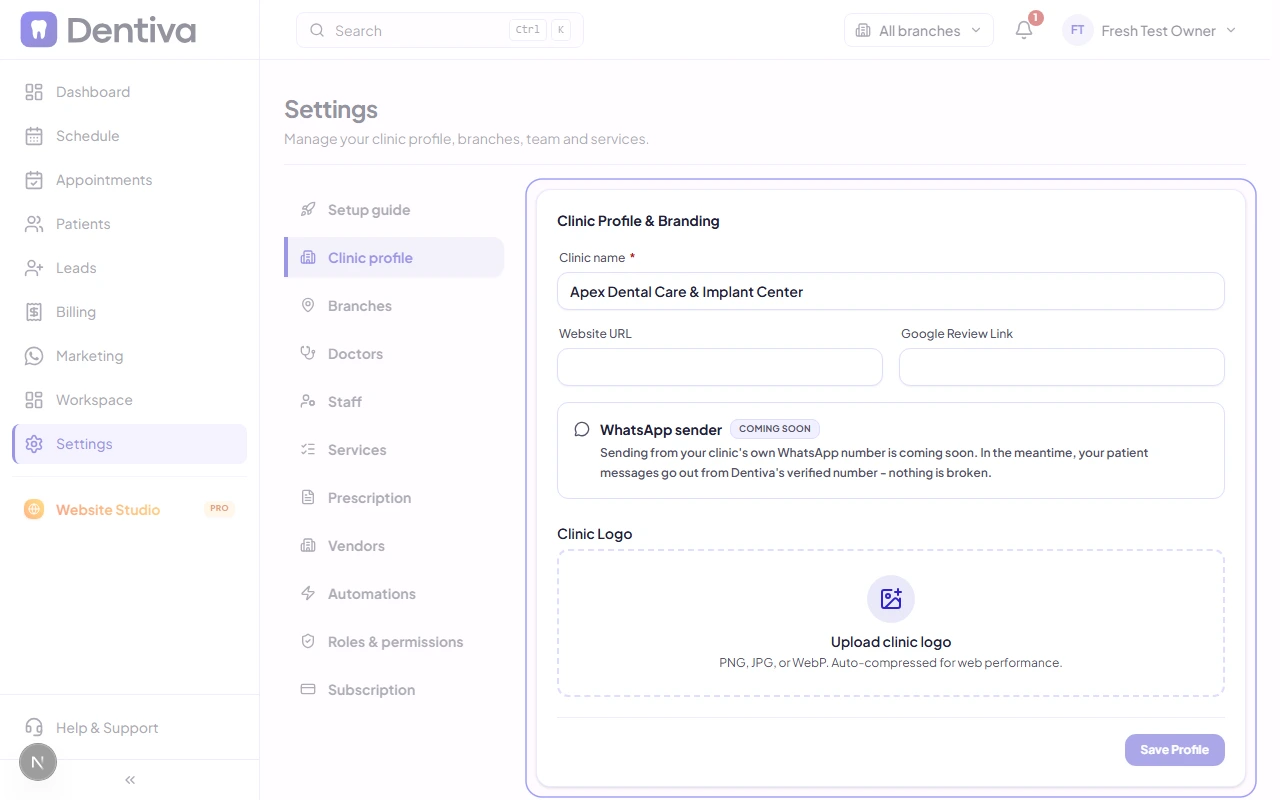Click the Marketing WhatsApp icon
1280x800 pixels.
(x=34, y=356)
